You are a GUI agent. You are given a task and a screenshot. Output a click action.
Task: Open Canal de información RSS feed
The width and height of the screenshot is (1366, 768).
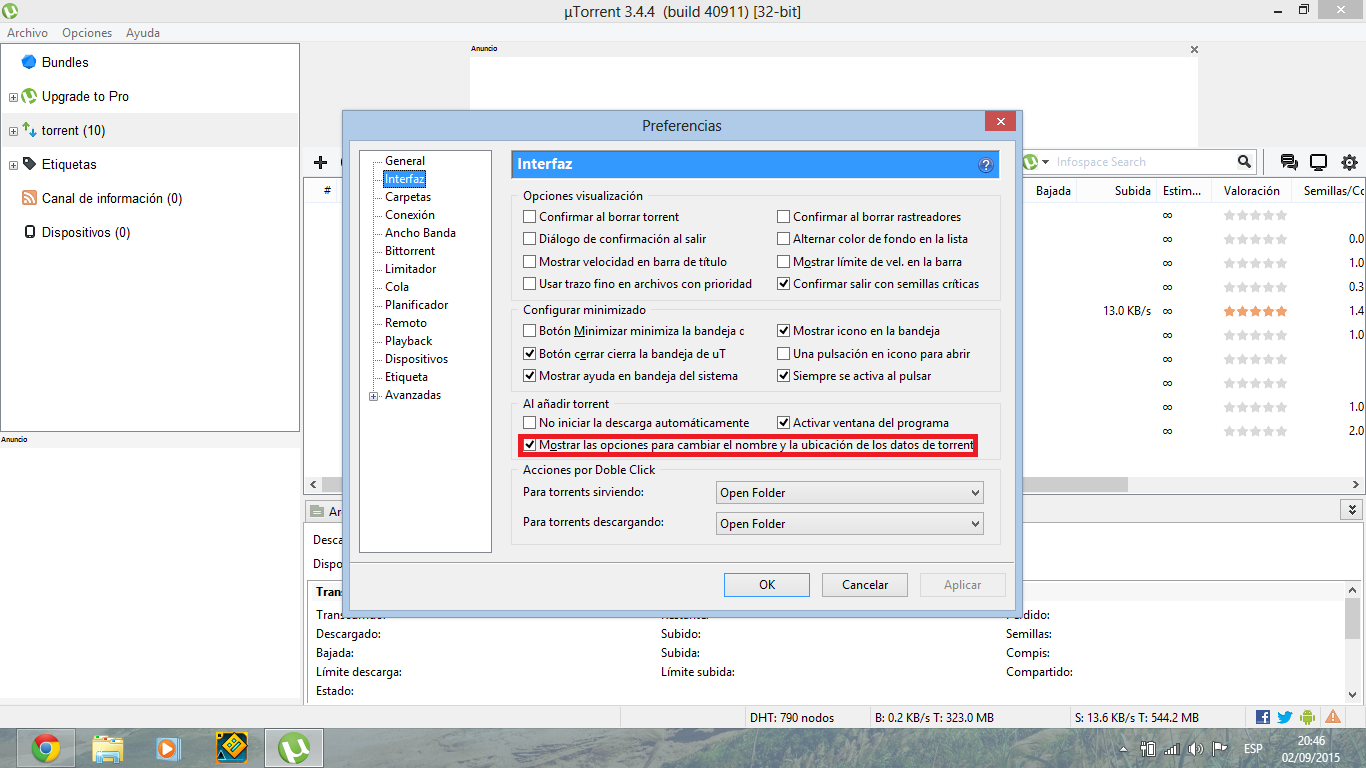click(112, 199)
